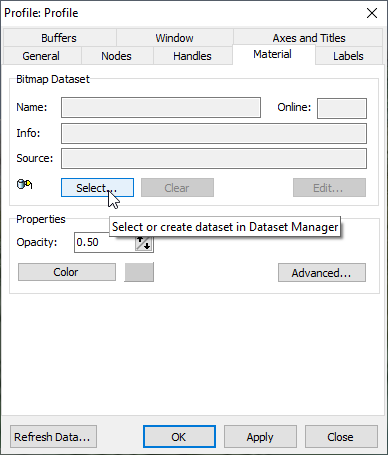Open the Nodes tab
The image size is (388, 455).
[x=116, y=56]
